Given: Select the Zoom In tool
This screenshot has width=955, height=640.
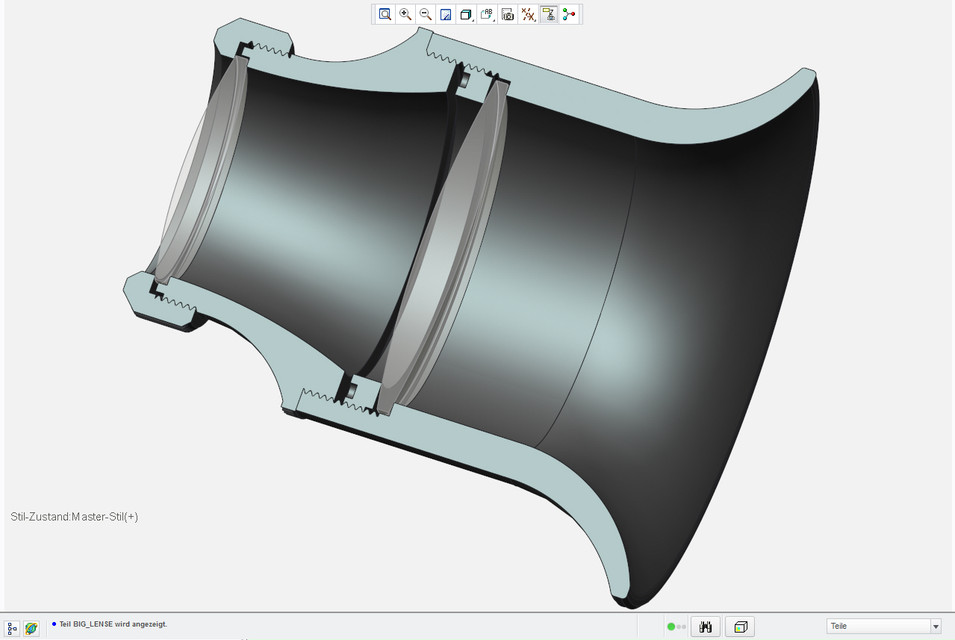Looking at the screenshot, I should click(x=405, y=15).
